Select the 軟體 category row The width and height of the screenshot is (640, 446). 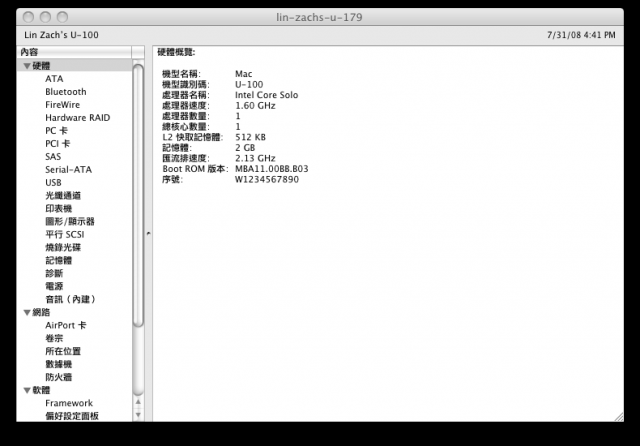click(x=74, y=391)
